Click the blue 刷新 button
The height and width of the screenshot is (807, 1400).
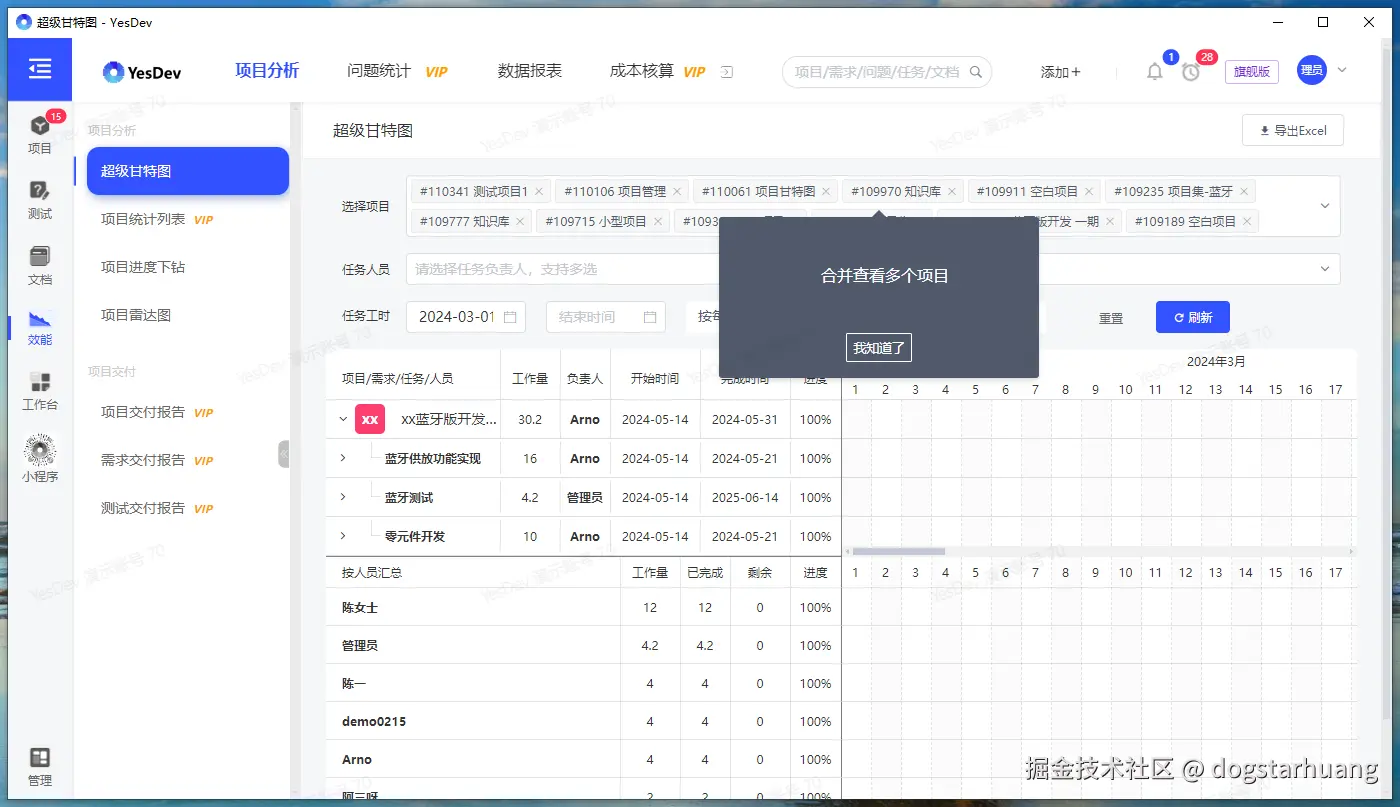pyautogui.click(x=1193, y=317)
